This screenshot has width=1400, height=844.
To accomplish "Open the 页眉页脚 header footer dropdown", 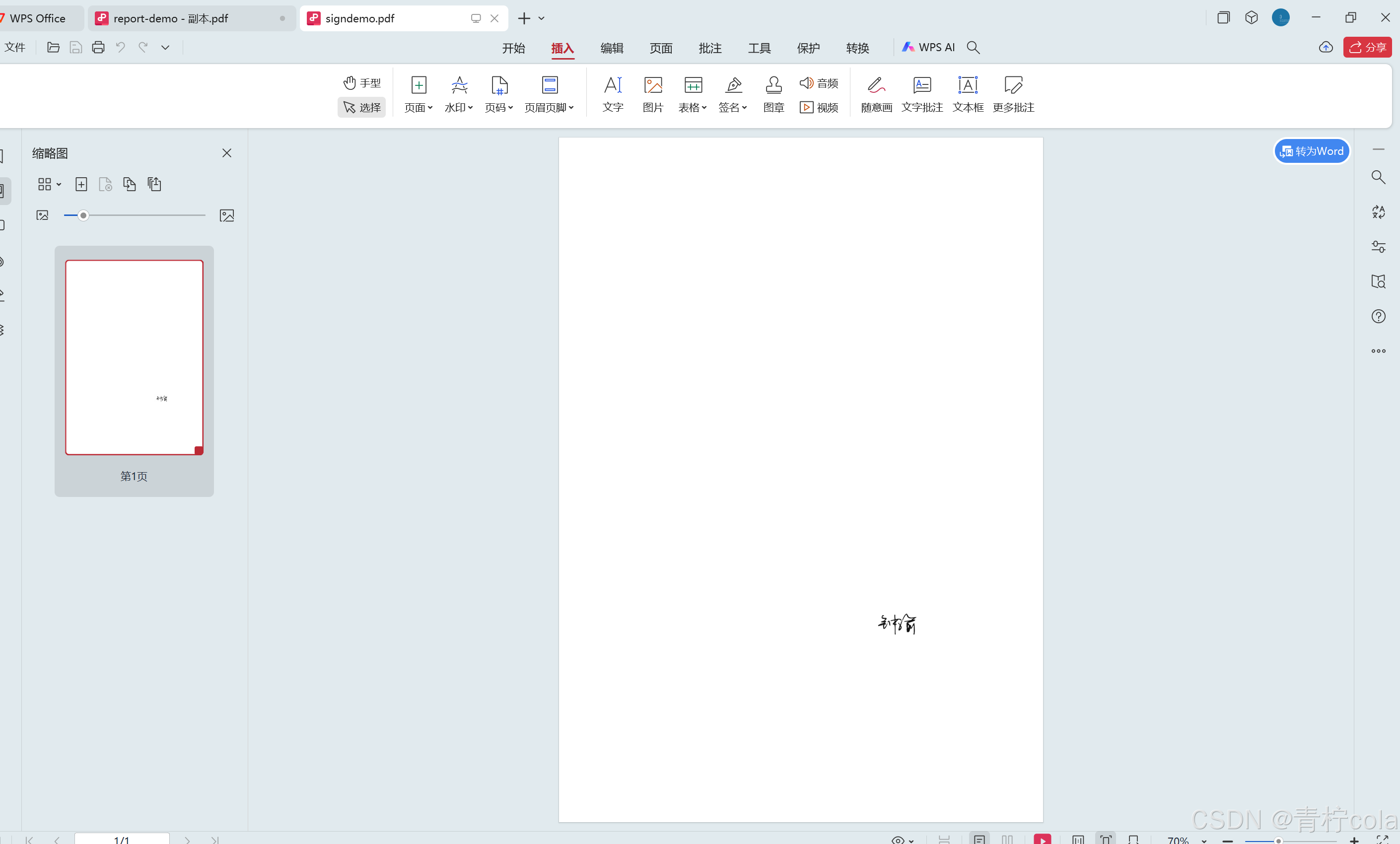I will click(x=549, y=107).
